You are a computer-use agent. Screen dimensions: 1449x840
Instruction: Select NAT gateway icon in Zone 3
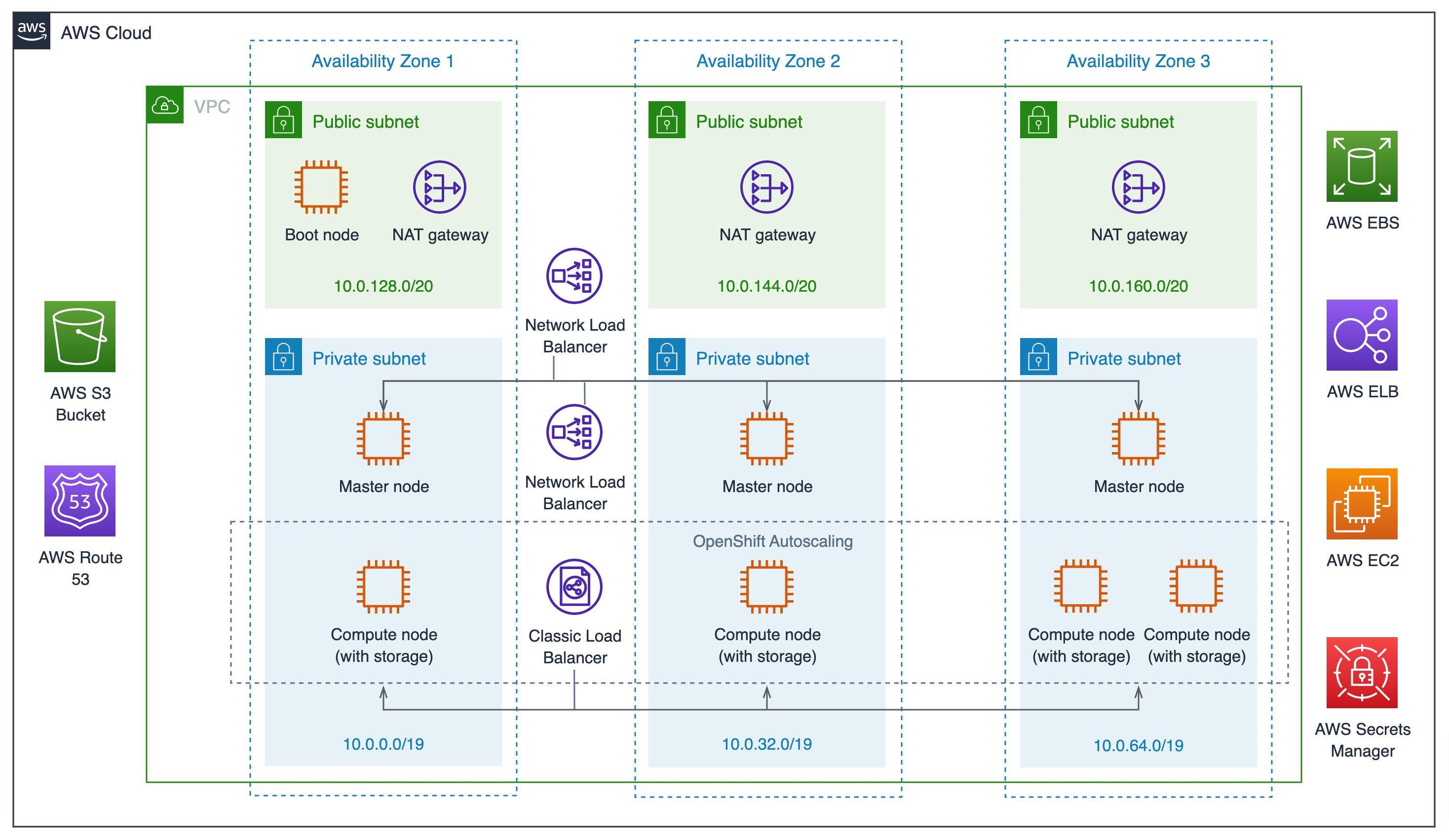click(x=1139, y=187)
